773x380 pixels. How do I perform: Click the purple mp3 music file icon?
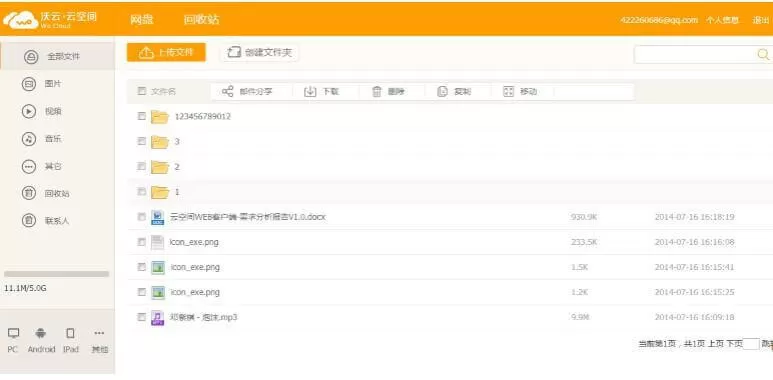(157, 317)
